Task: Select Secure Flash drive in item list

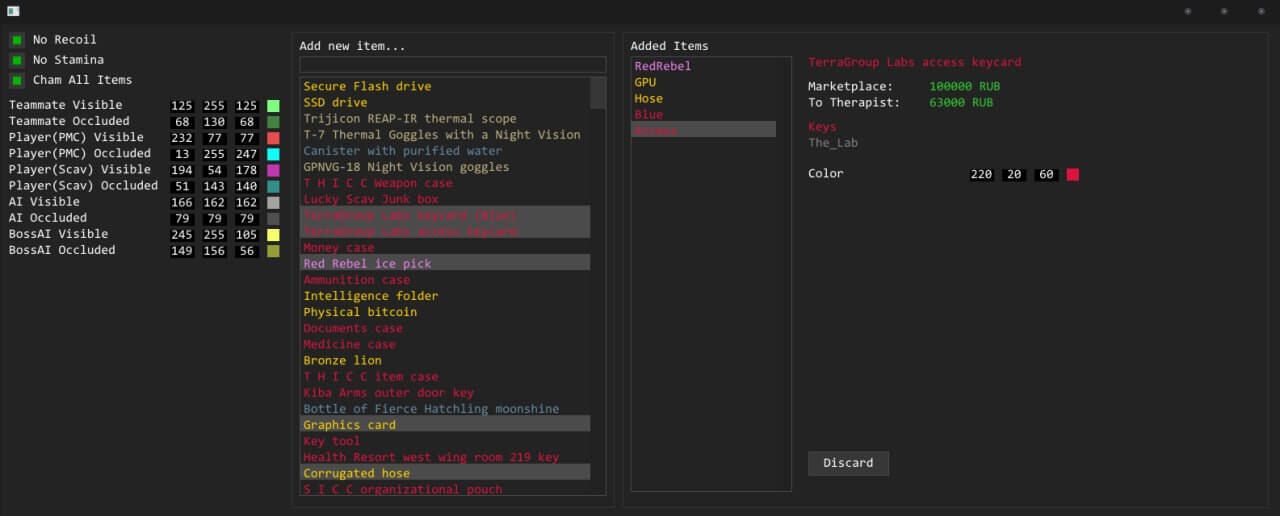Action: click(367, 87)
